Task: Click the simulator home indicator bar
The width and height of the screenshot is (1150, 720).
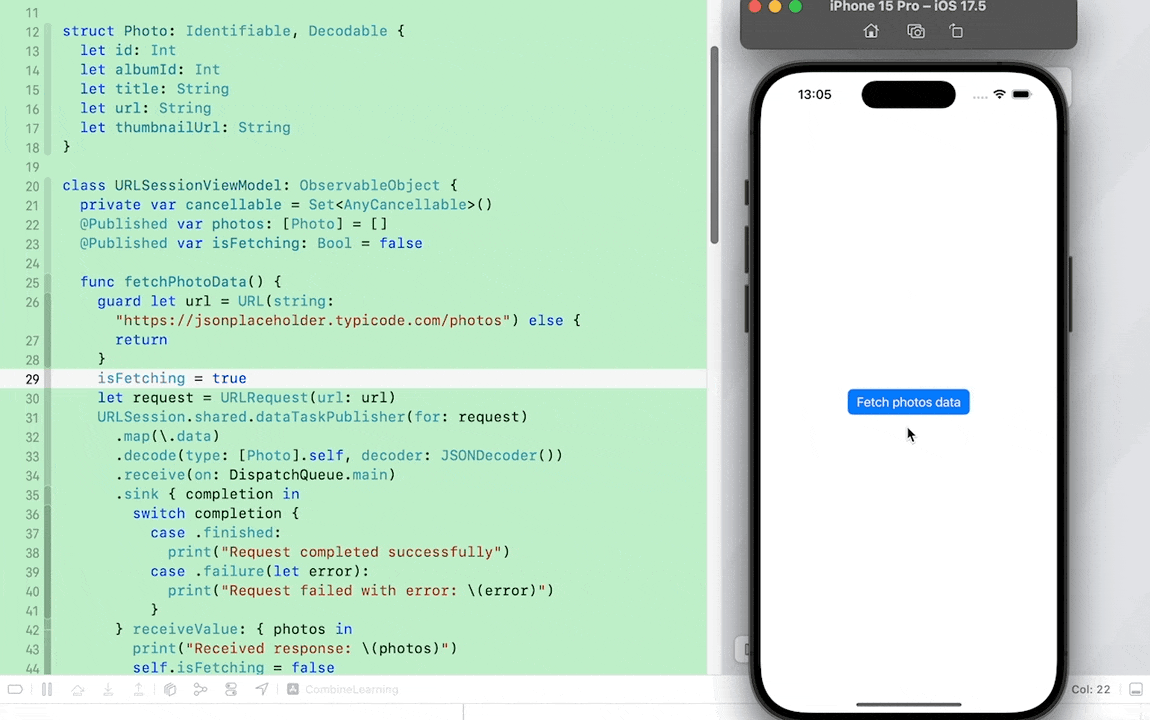Action: [x=908, y=705]
